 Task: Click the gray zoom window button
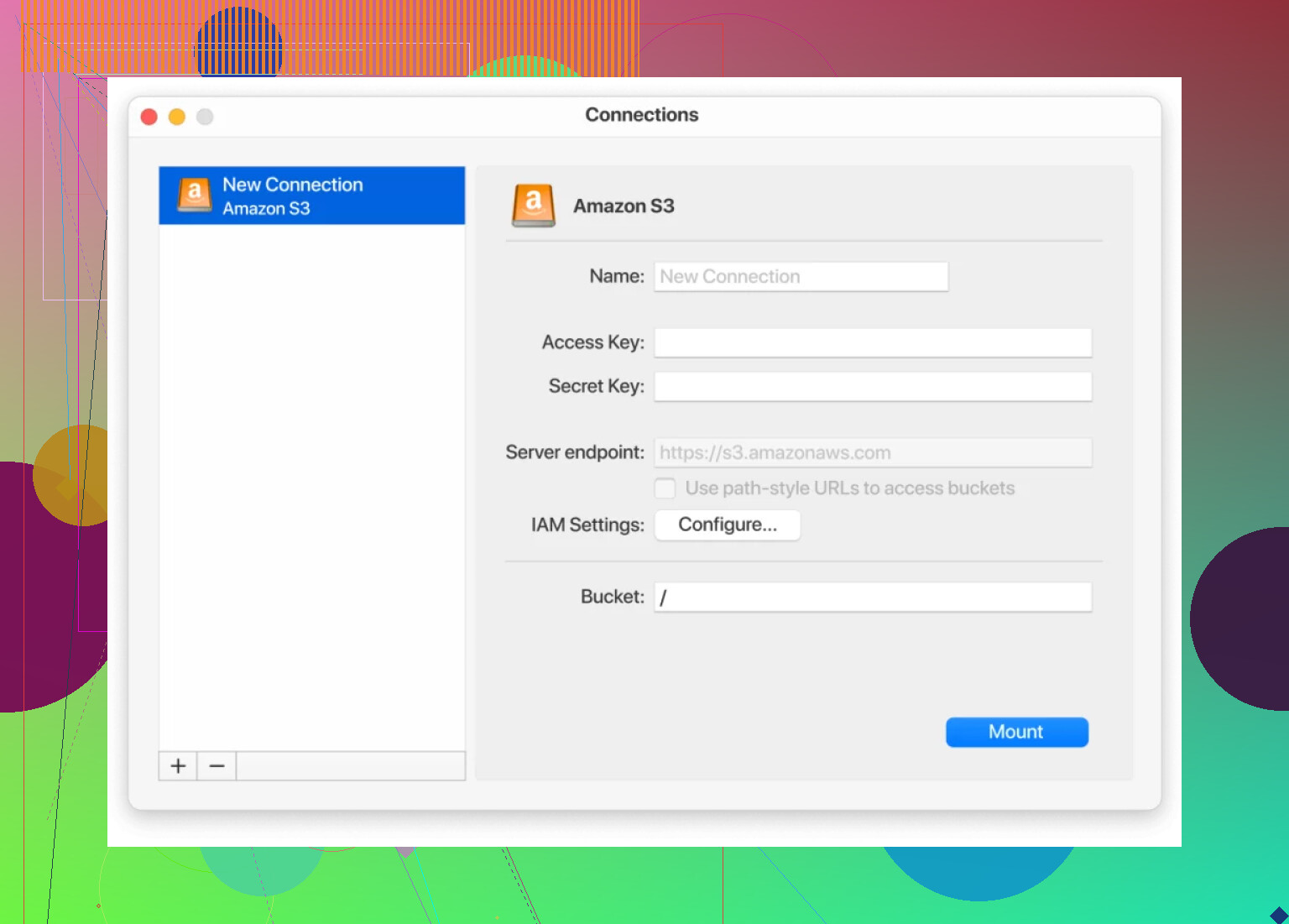205,117
